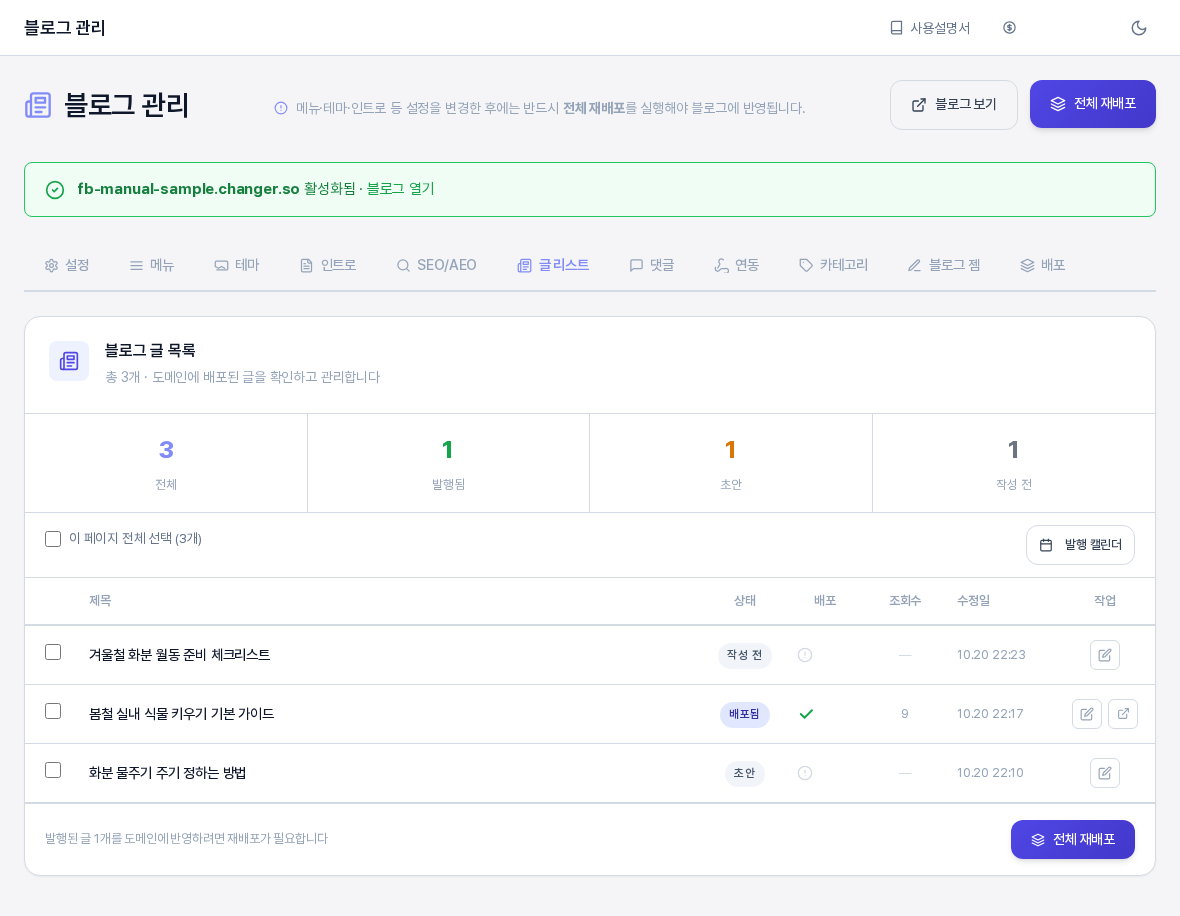This screenshot has width=1180, height=916.
Task: Click the 초안 count stat card
Action: click(731, 463)
